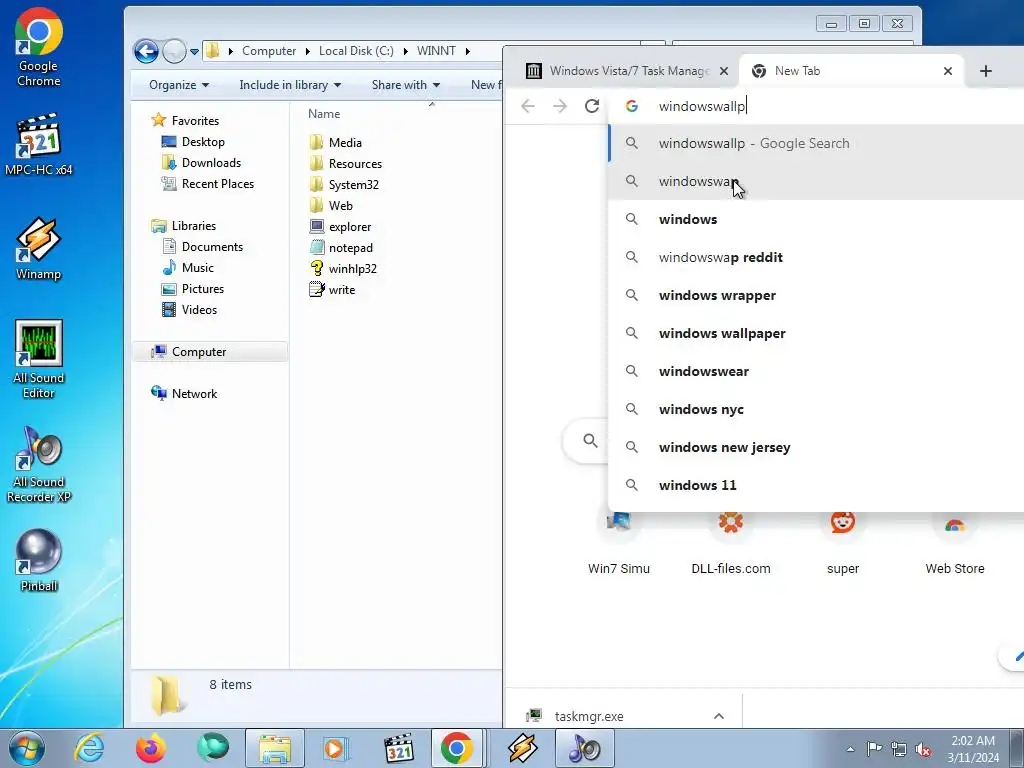Screen dimensions: 1024x768
Task: Choose 'windows wrapper' suggestion
Action: [x=816, y=295]
